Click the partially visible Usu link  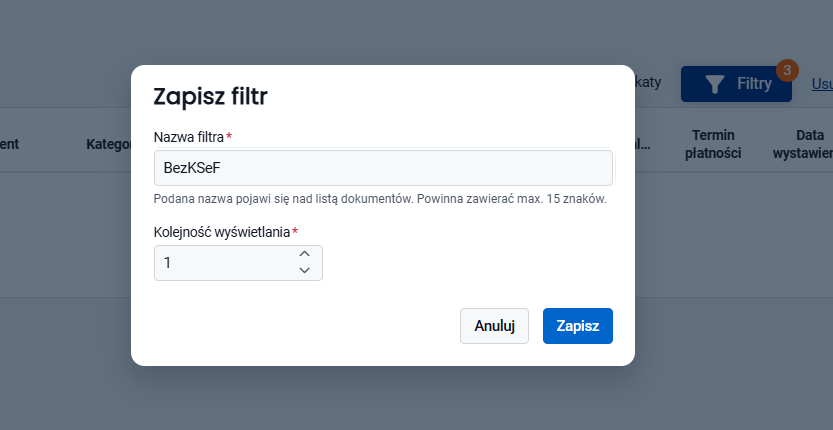(822, 84)
